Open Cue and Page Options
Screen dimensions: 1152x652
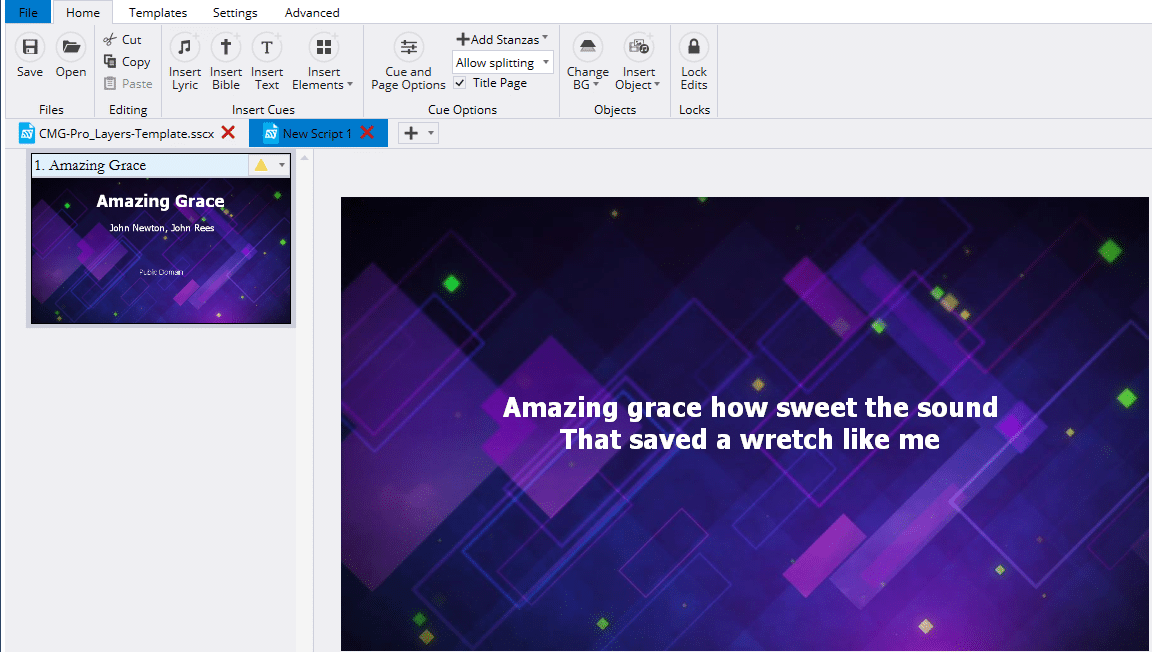pos(408,61)
